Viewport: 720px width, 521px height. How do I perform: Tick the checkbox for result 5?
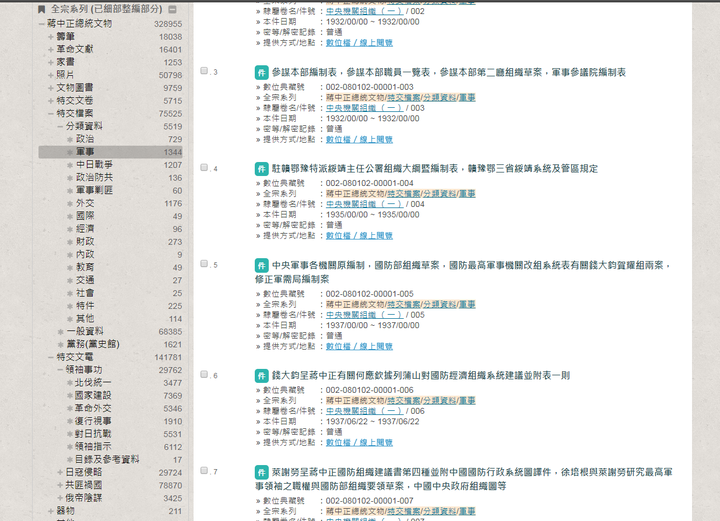coord(204,263)
